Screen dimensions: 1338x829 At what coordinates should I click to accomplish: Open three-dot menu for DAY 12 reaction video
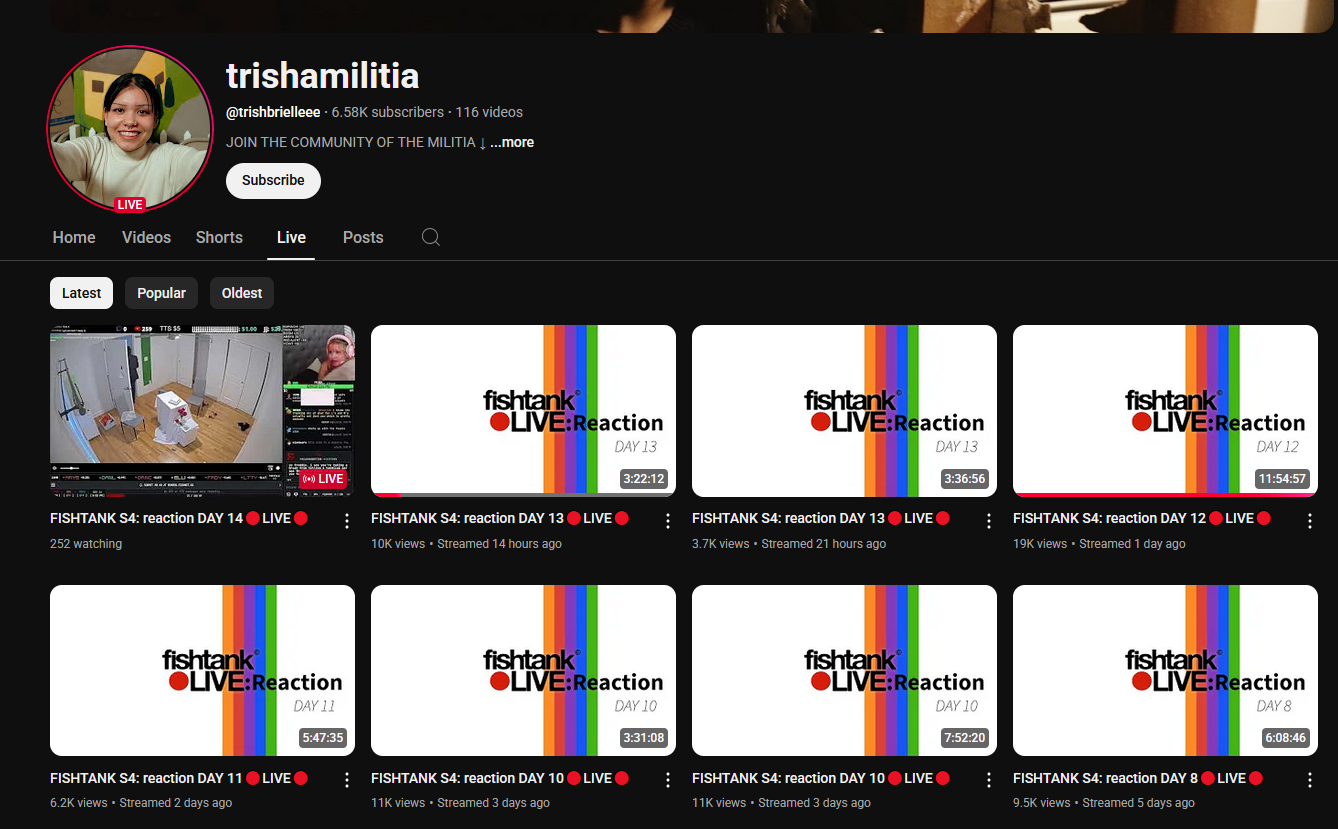[1310, 521]
